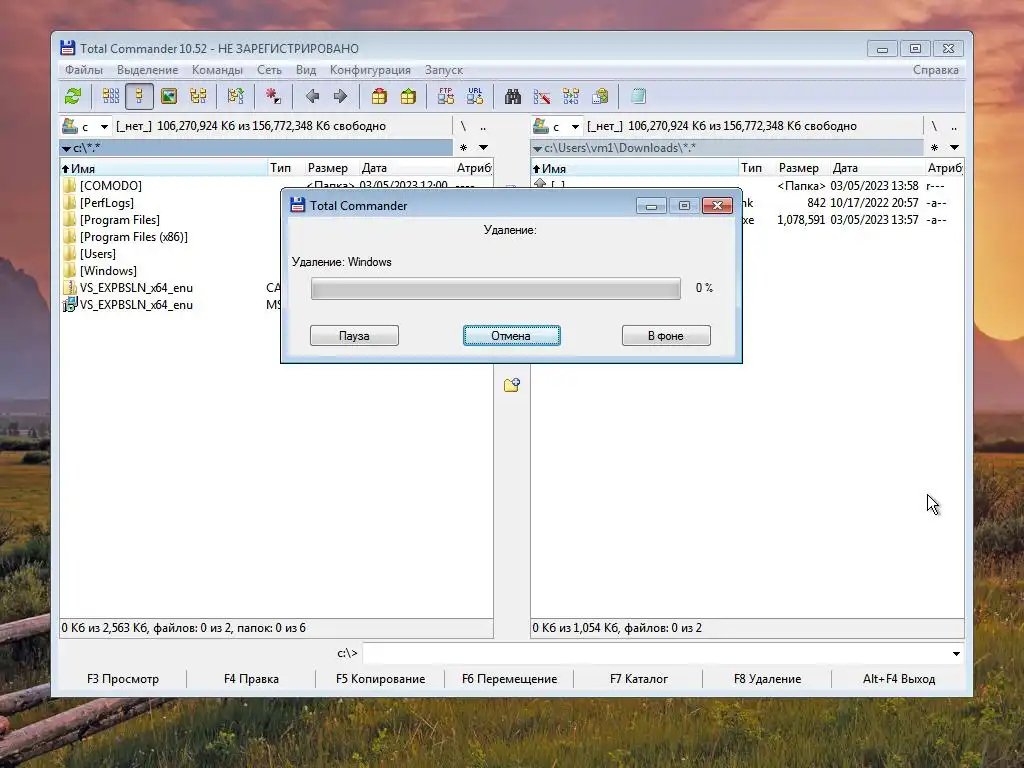The image size is (1024, 768).
Task: Click F8 Удаление button
Action: pos(767,679)
